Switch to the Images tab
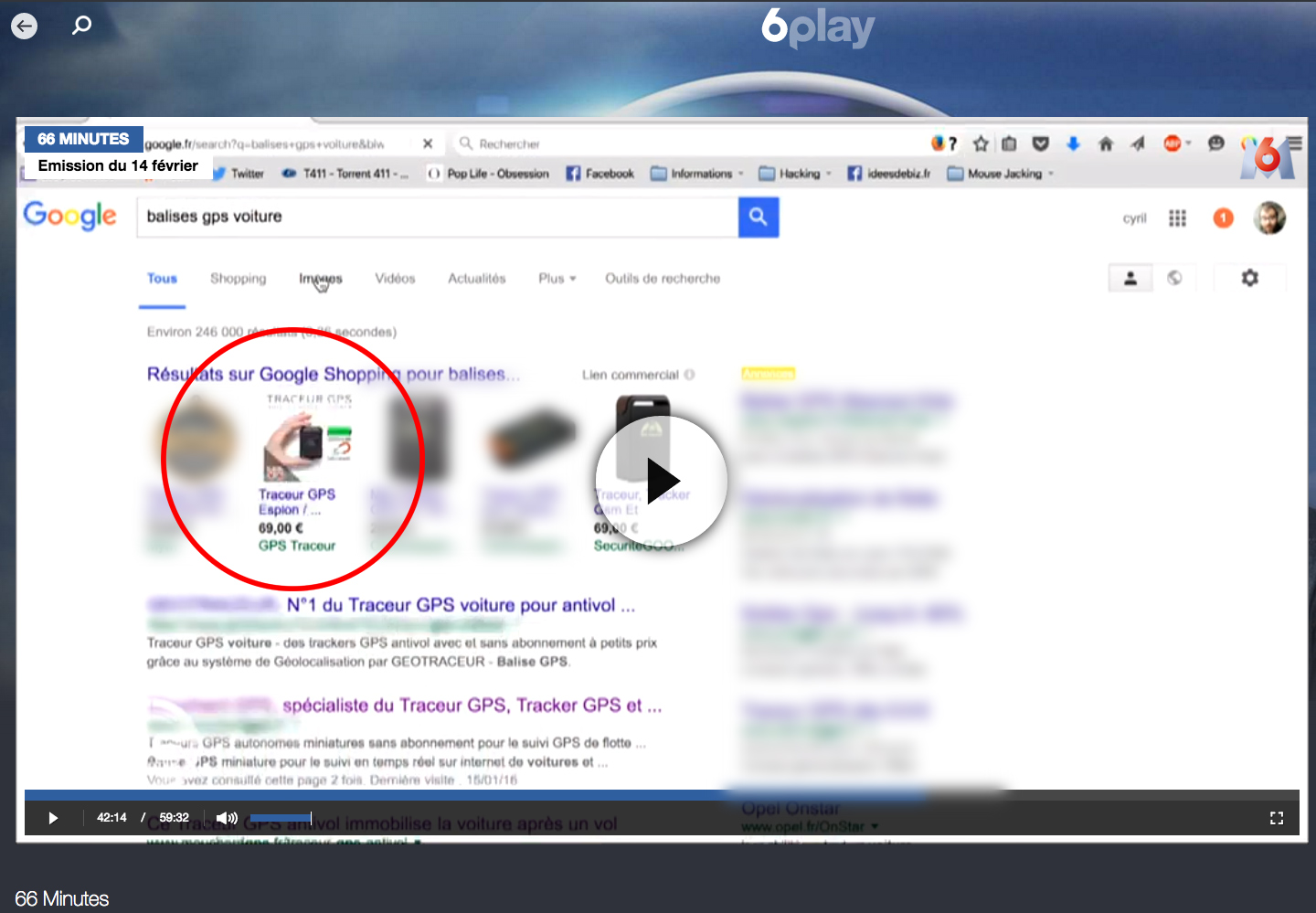The image size is (1316, 913). coord(321,279)
